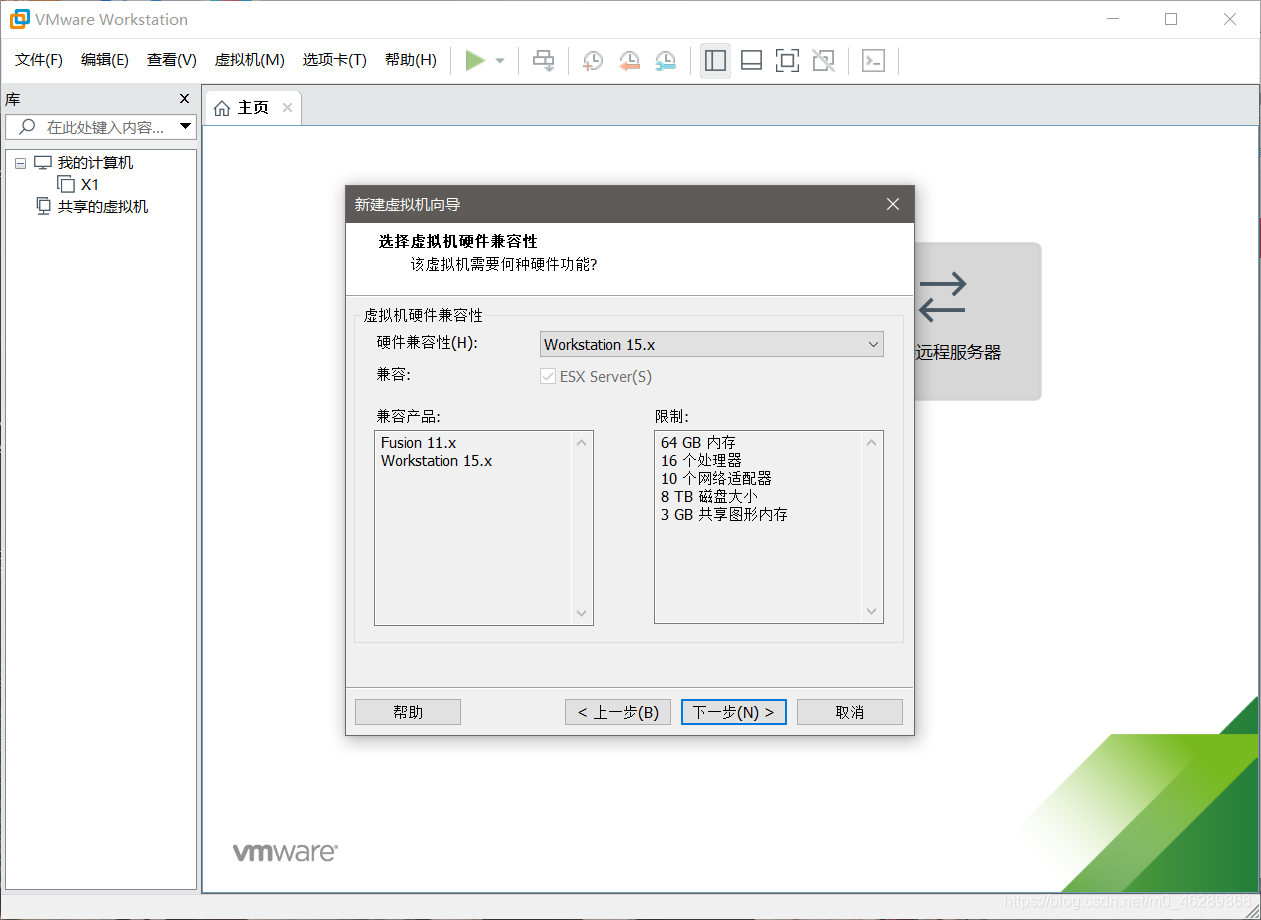Open the console view icon

[873, 61]
